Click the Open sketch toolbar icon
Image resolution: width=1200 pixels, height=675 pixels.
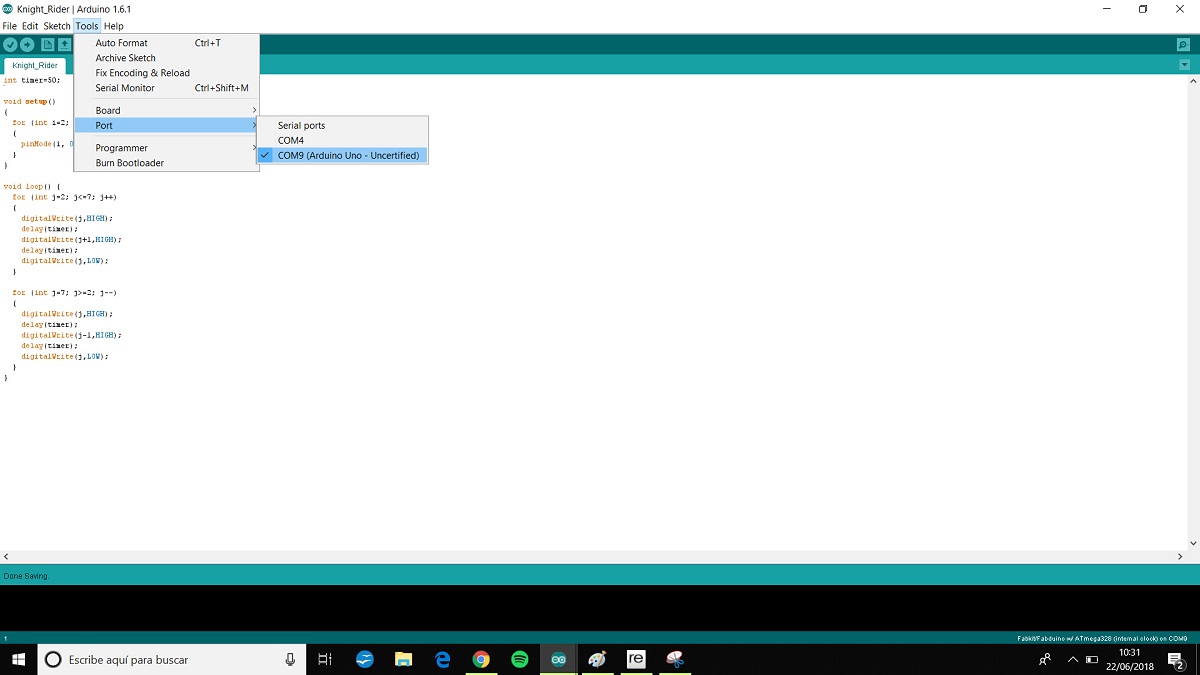(x=64, y=45)
